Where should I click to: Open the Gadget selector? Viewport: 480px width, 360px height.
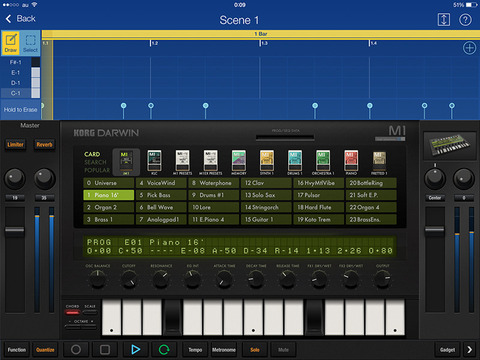pyautogui.click(x=447, y=350)
